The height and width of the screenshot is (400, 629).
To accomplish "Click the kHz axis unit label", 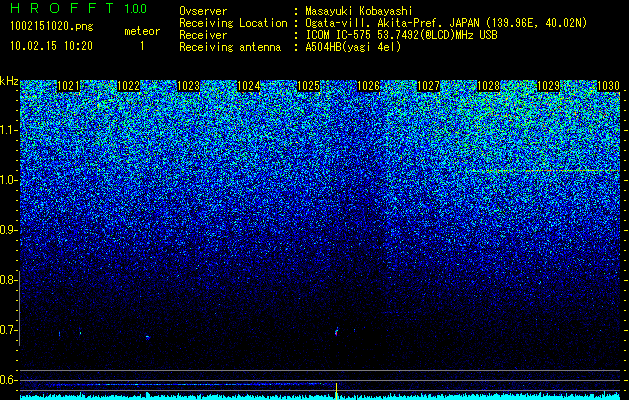I will (9, 81).
